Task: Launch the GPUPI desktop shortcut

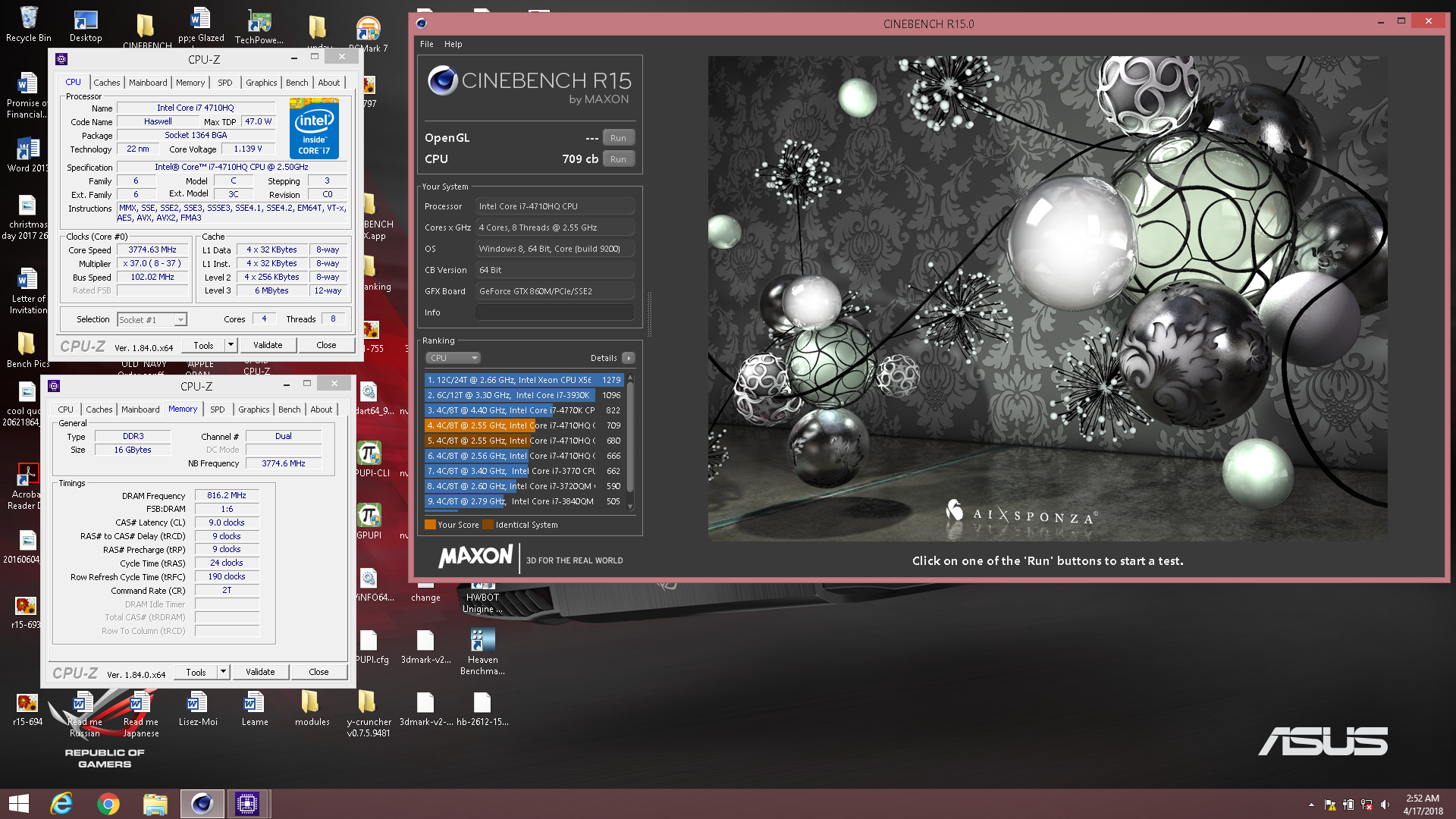Action: click(x=369, y=521)
